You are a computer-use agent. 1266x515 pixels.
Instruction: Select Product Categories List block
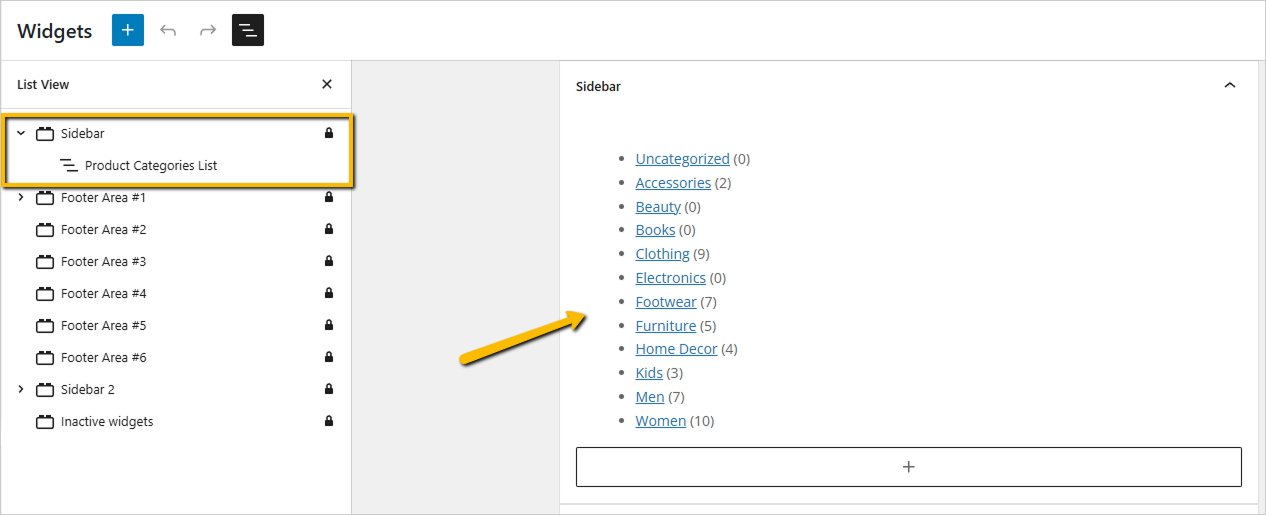pos(151,165)
